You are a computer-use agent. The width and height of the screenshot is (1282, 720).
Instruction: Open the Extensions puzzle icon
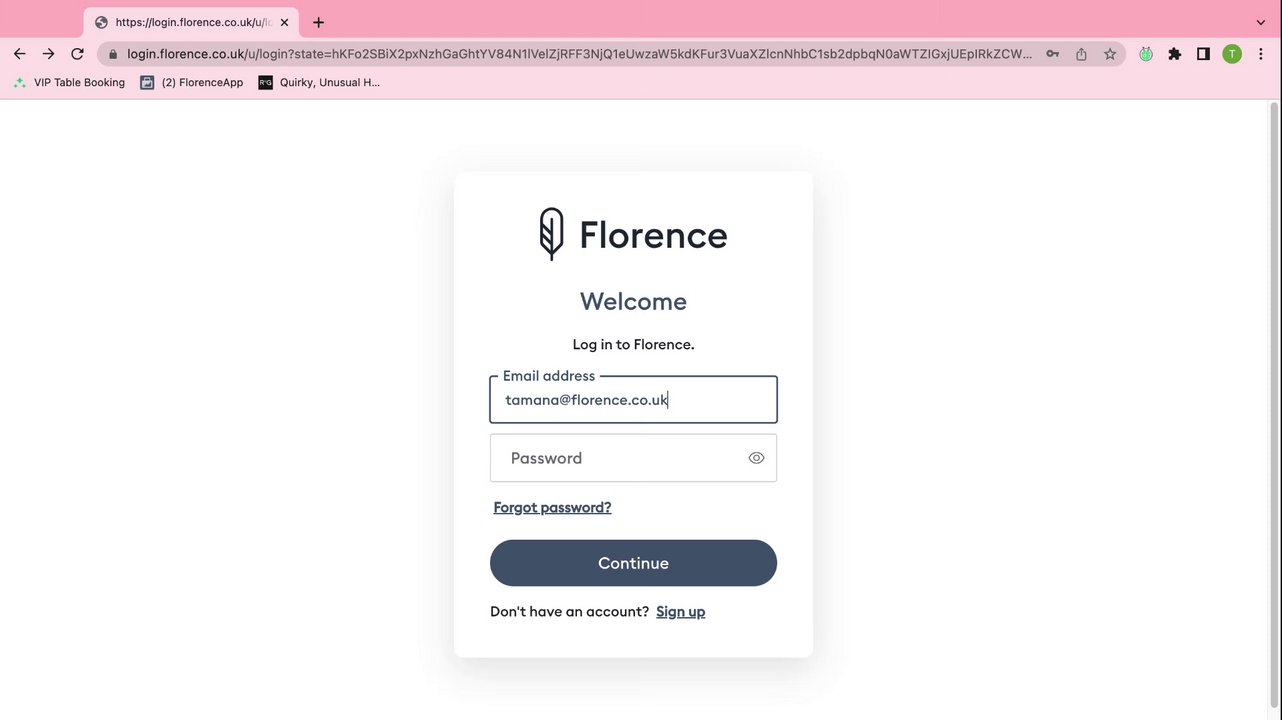tap(1175, 54)
